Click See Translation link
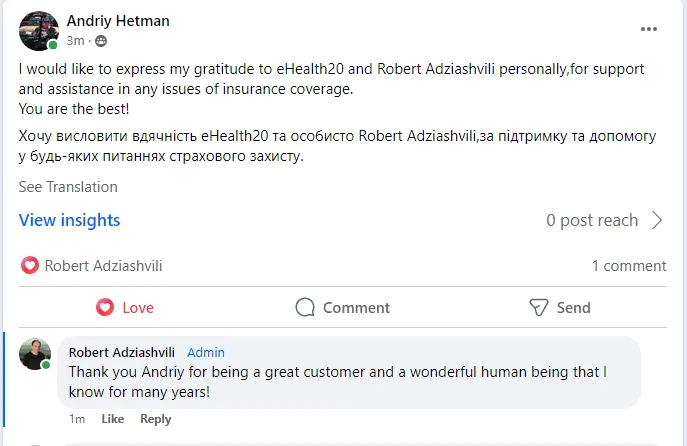 tap(68, 187)
